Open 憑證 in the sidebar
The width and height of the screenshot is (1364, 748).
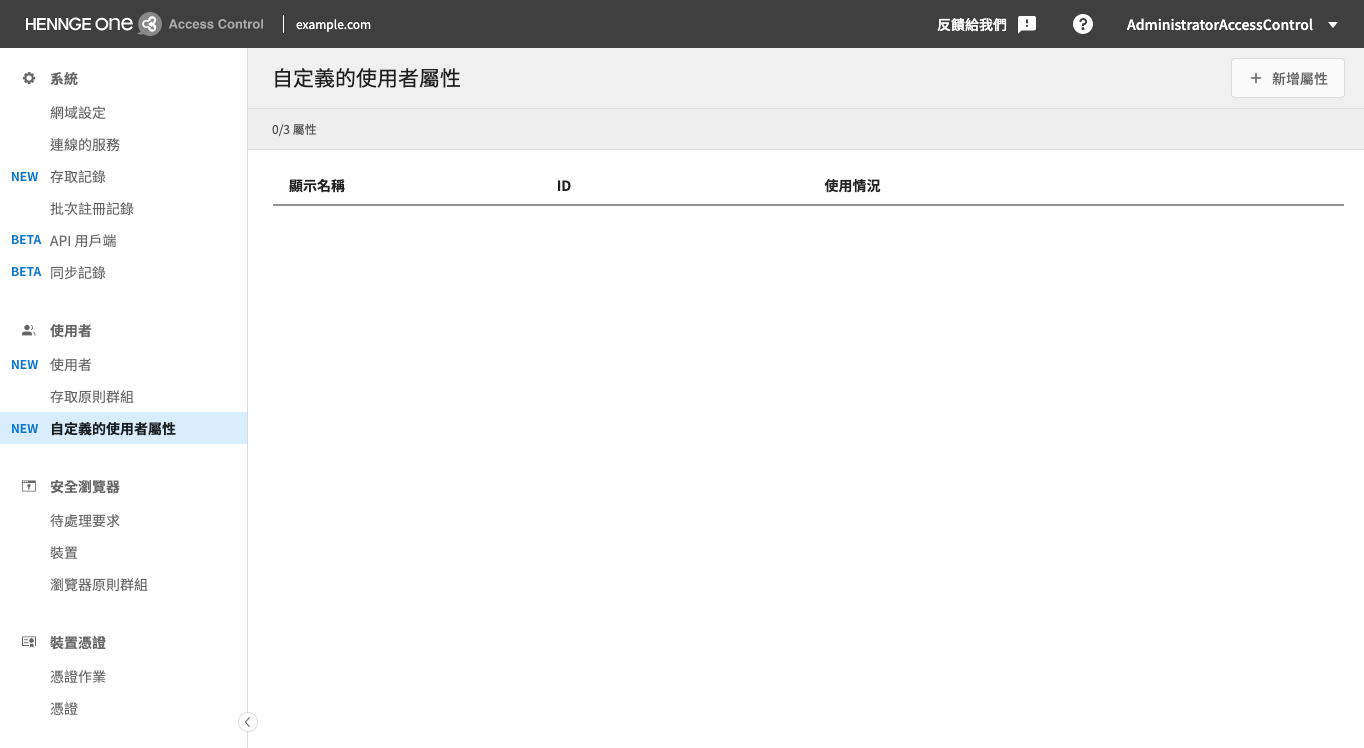[x=64, y=709]
